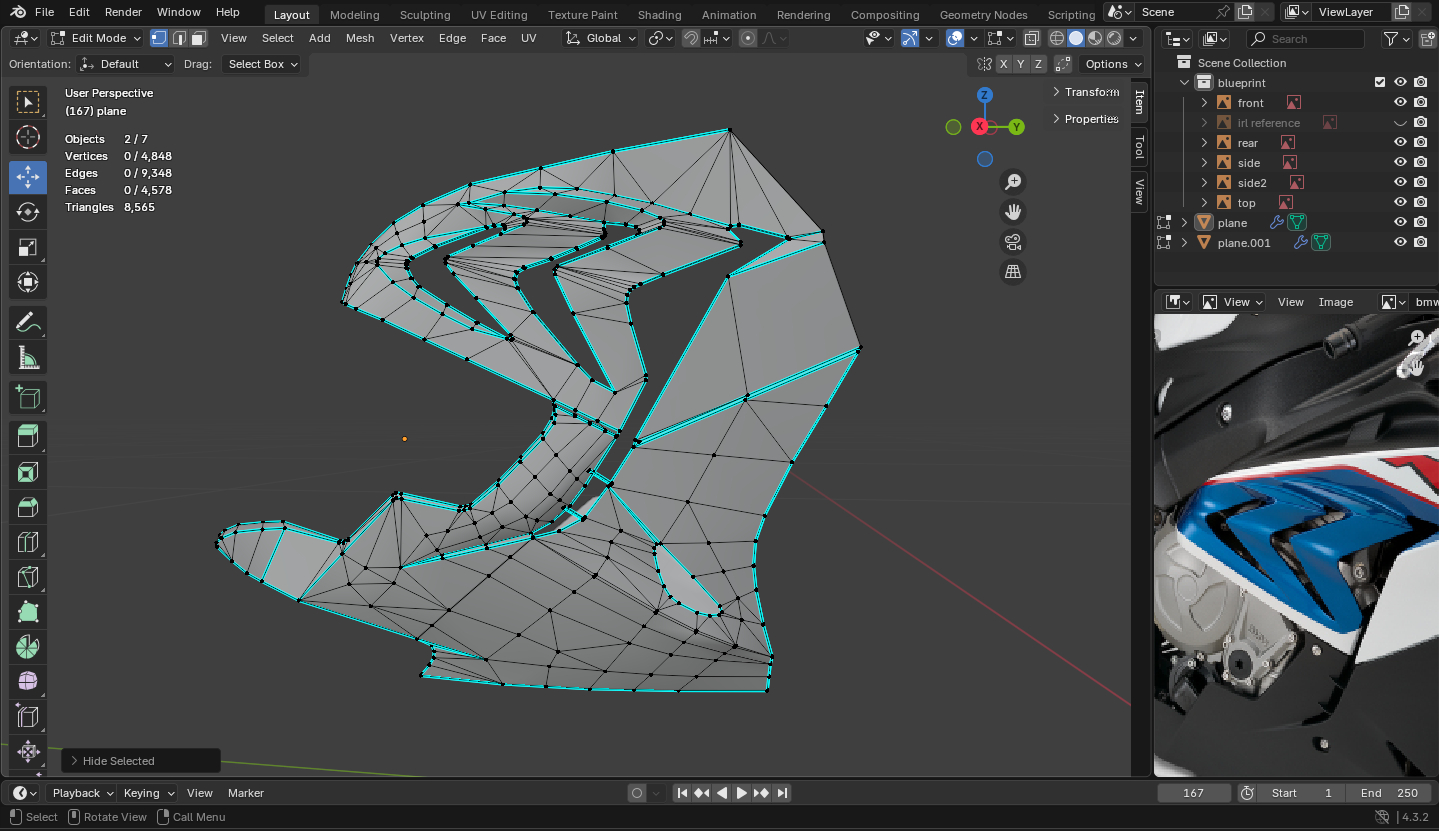Toggle camera view icon
Image resolution: width=1439 pixels, height=831 pixels.
[1013, 242]
